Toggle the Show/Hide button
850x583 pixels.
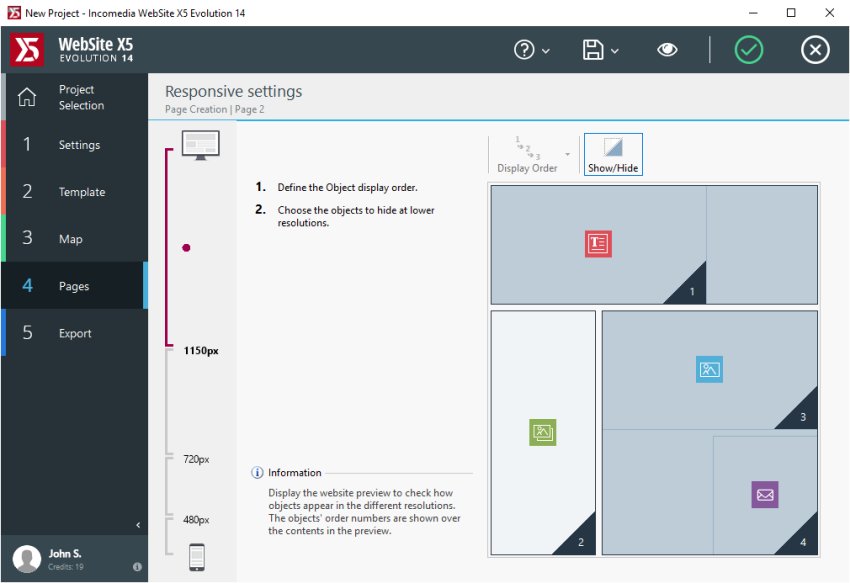pos(613,155)
